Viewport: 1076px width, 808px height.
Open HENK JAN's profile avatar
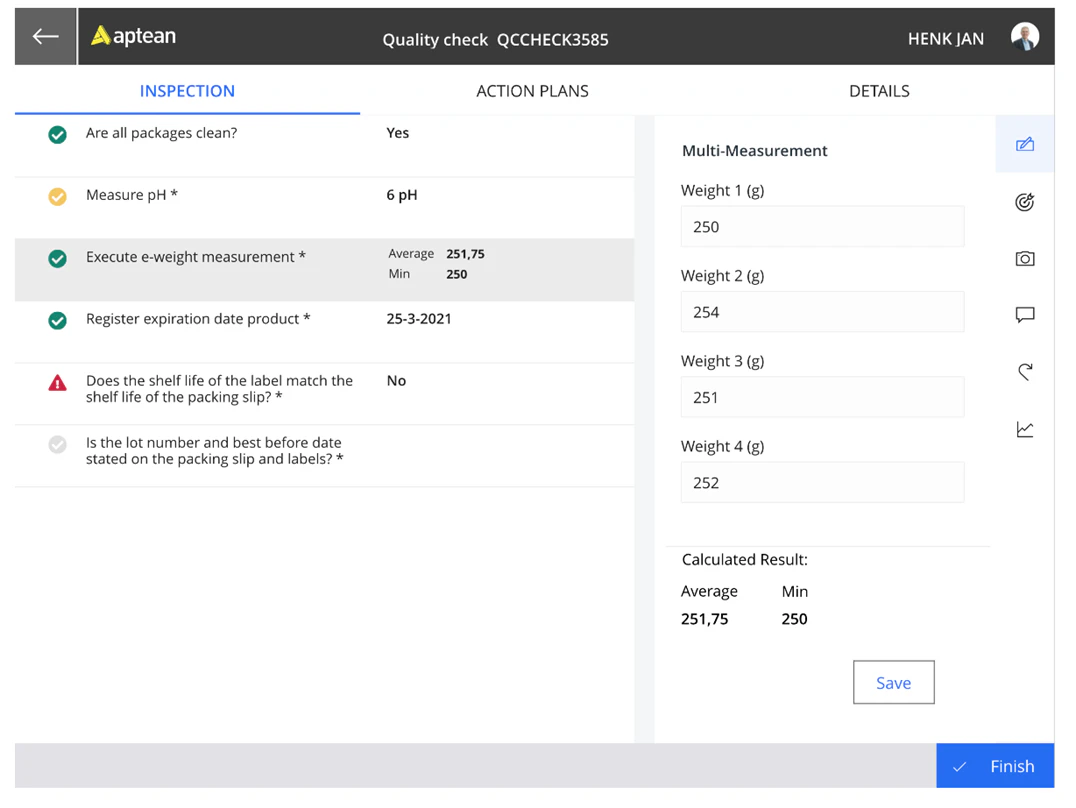1023,36
